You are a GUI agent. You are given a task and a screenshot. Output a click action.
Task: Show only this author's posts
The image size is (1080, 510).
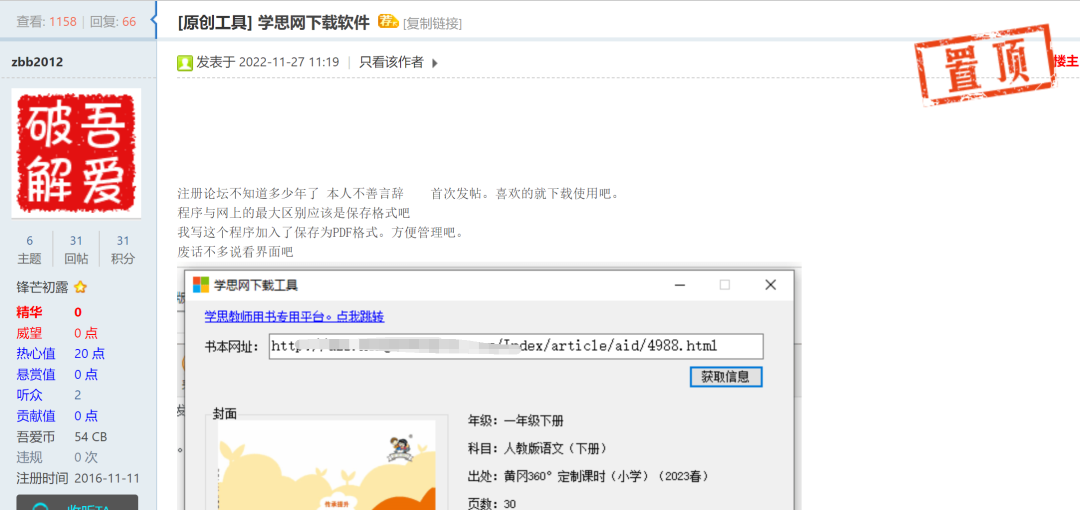[391, 63]
